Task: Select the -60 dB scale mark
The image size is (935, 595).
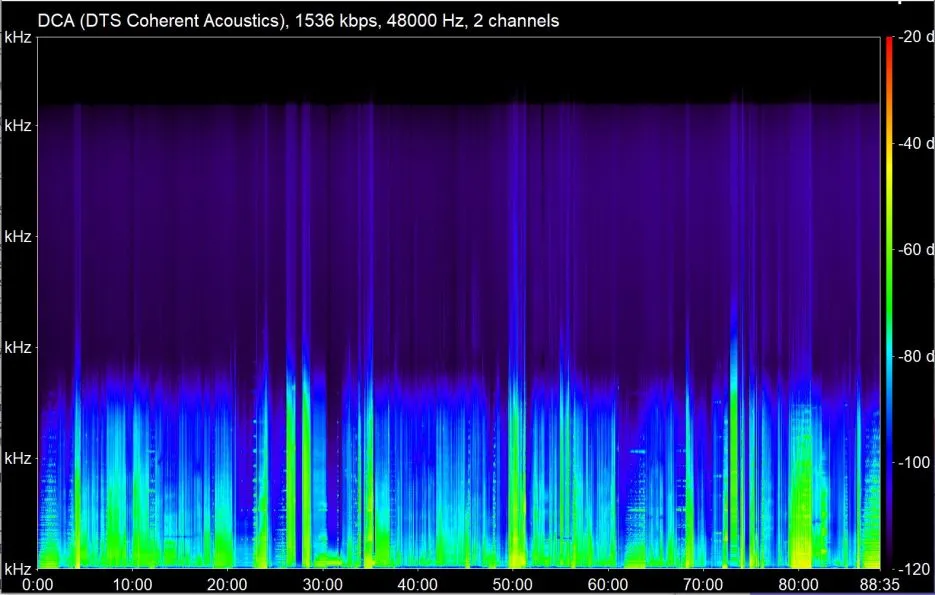Action: click(915, 250)
